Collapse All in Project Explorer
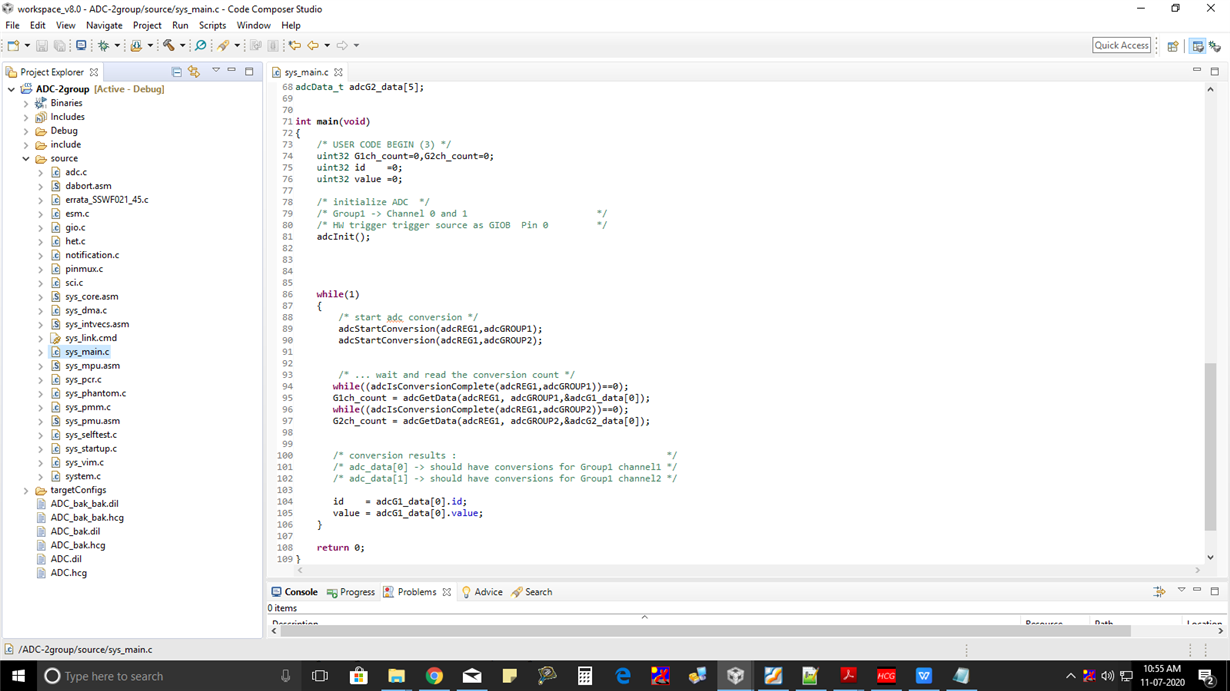1230x691 pixels. click(177, 72)
